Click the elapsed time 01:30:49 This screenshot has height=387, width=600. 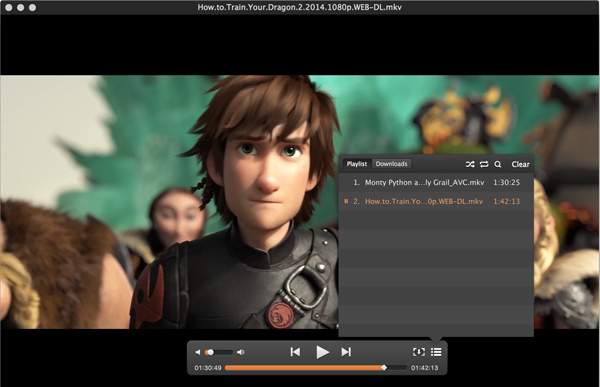208,368
